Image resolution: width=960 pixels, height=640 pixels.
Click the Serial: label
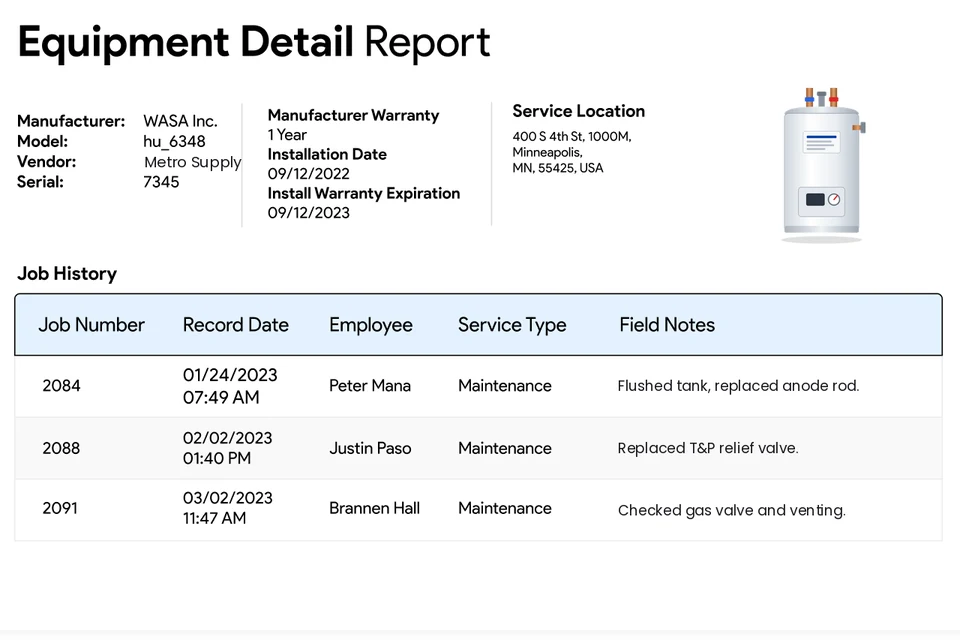[40, 182]
